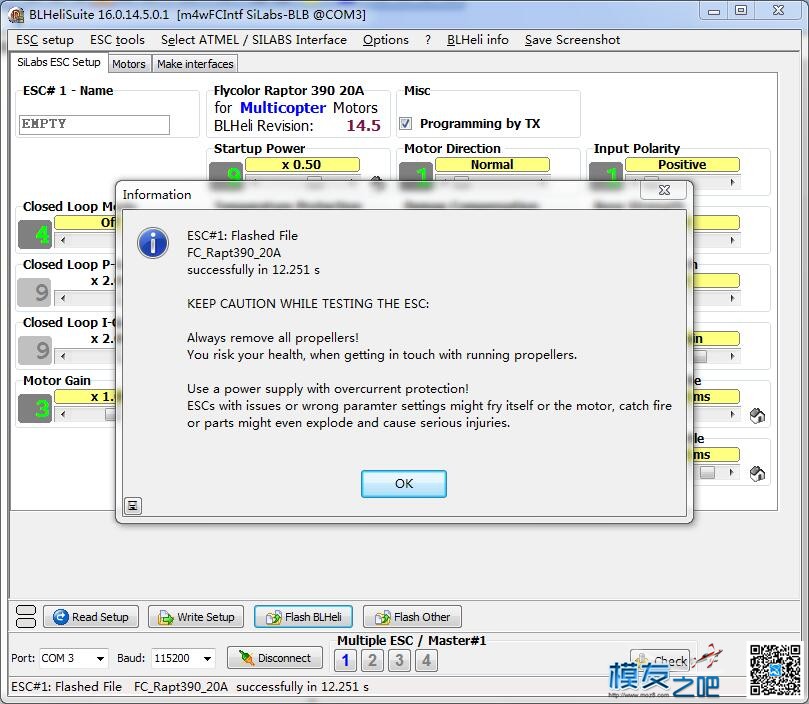Image resolution: width=809 pixels, height=704 pixels.
Task: Select ESC number 1 under Multiple ESC
Action: tap(346, 660)
